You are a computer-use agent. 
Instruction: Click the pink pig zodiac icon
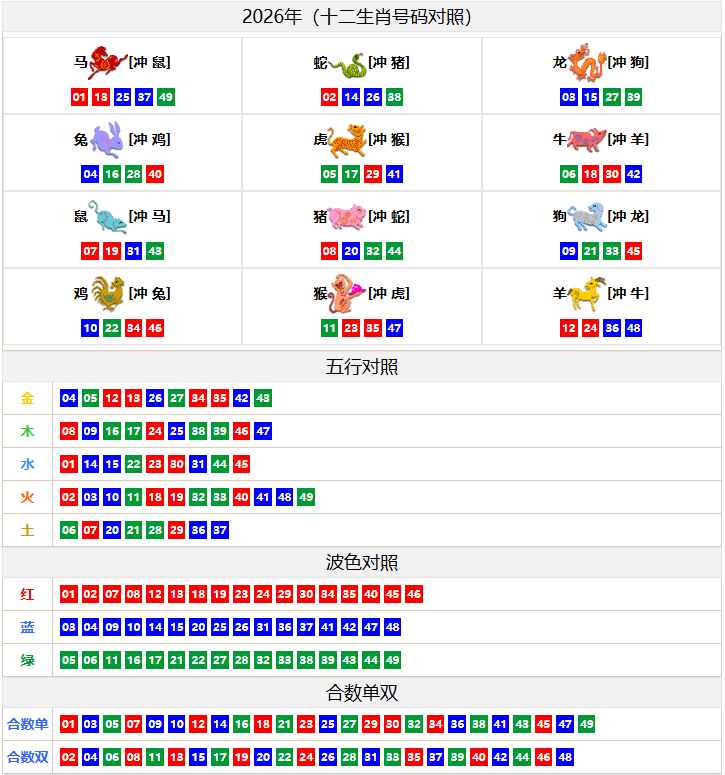tap(347, 216)
